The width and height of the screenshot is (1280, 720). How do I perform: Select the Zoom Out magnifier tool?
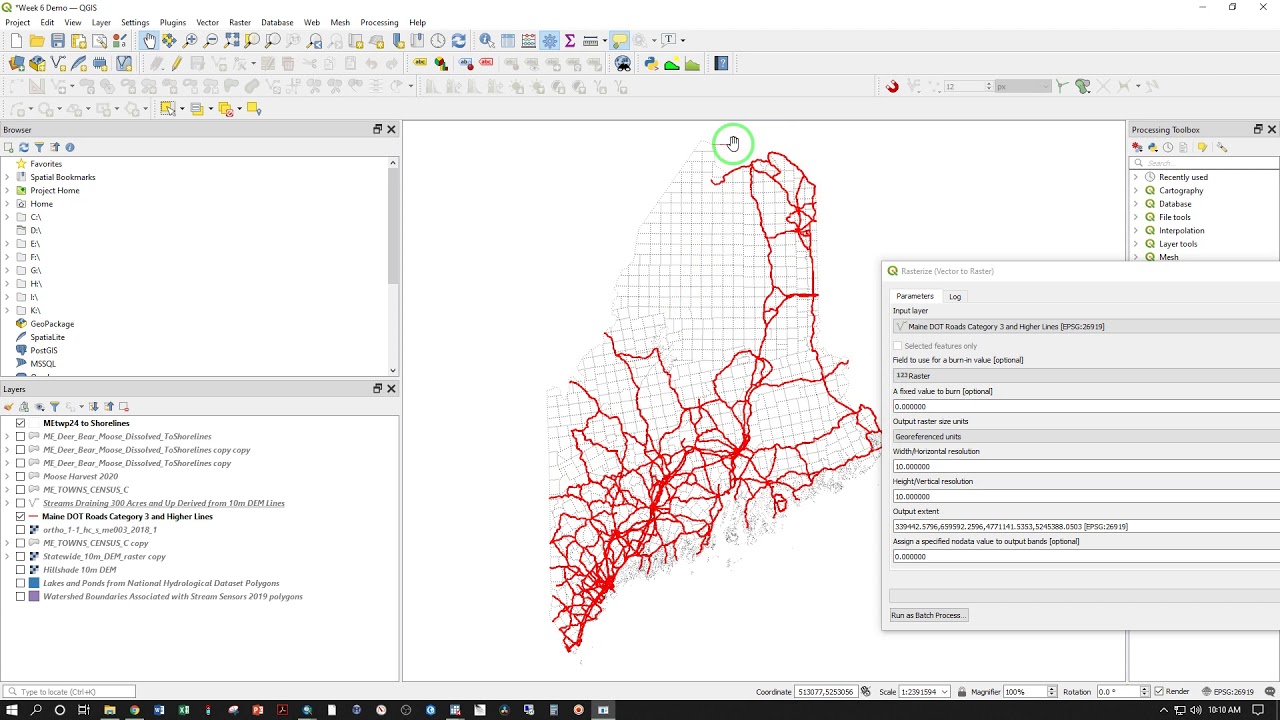point(211,41)
